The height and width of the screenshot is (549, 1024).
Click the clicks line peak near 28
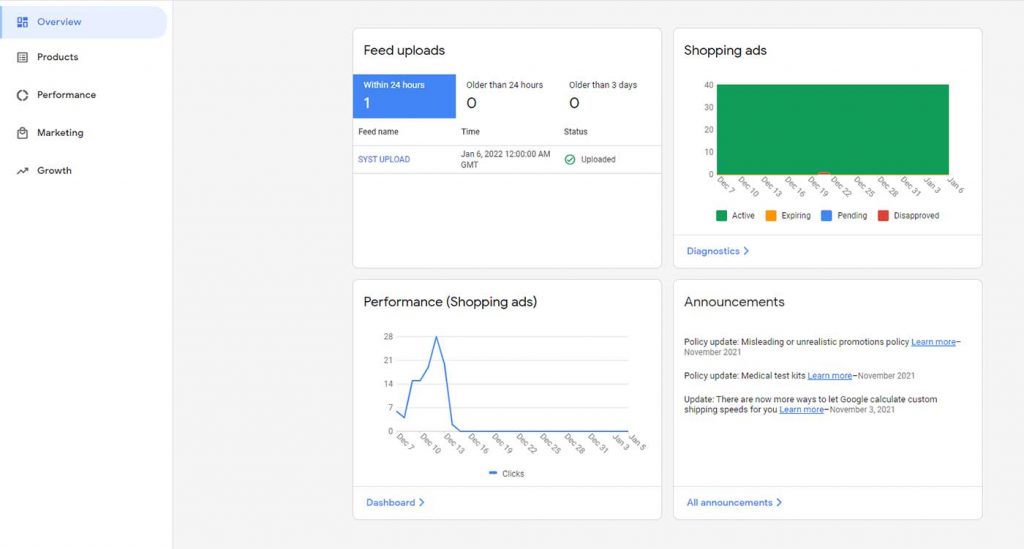pyautogui.click(x=436, y=337)
